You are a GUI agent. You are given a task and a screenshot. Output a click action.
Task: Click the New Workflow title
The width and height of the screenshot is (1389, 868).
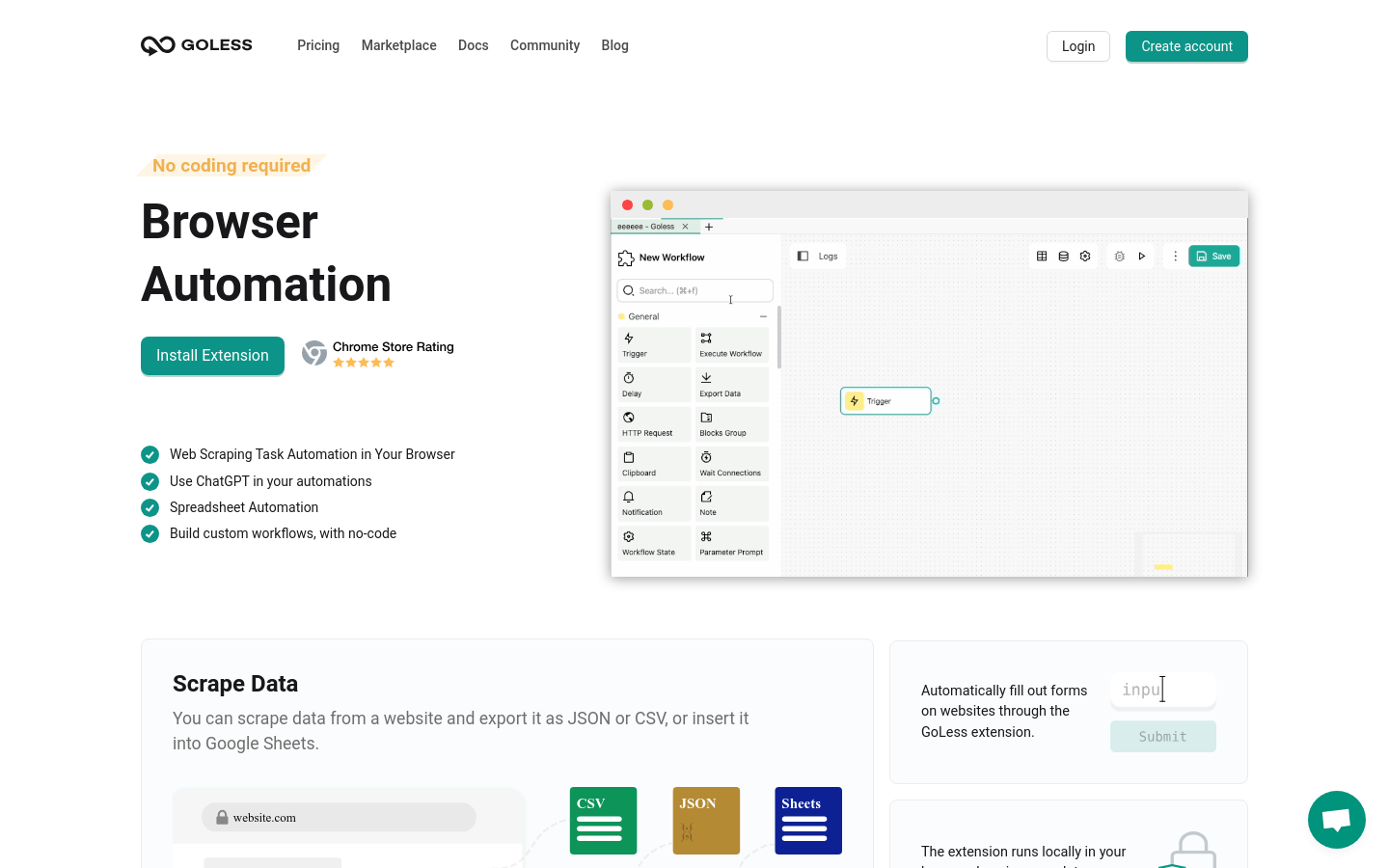coord(671,258)
